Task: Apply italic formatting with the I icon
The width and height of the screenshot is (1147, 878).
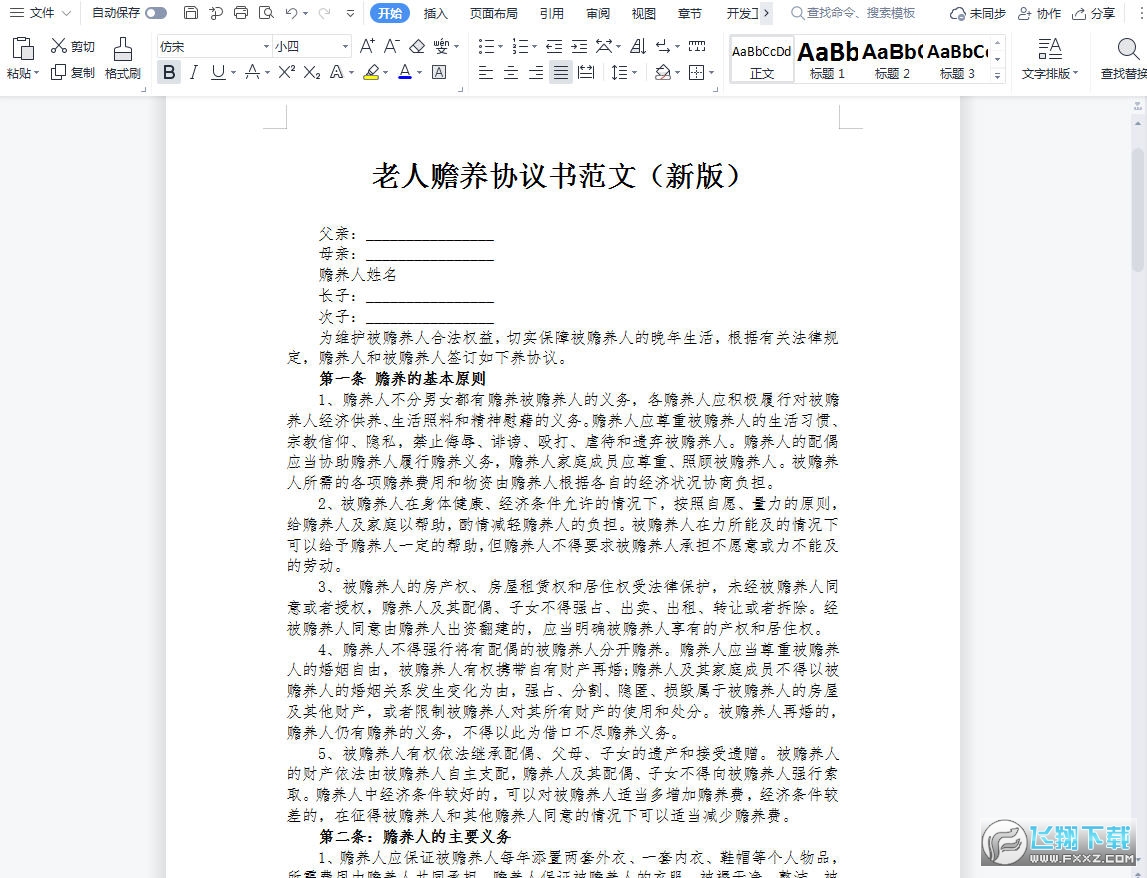Action: [193, 72]
